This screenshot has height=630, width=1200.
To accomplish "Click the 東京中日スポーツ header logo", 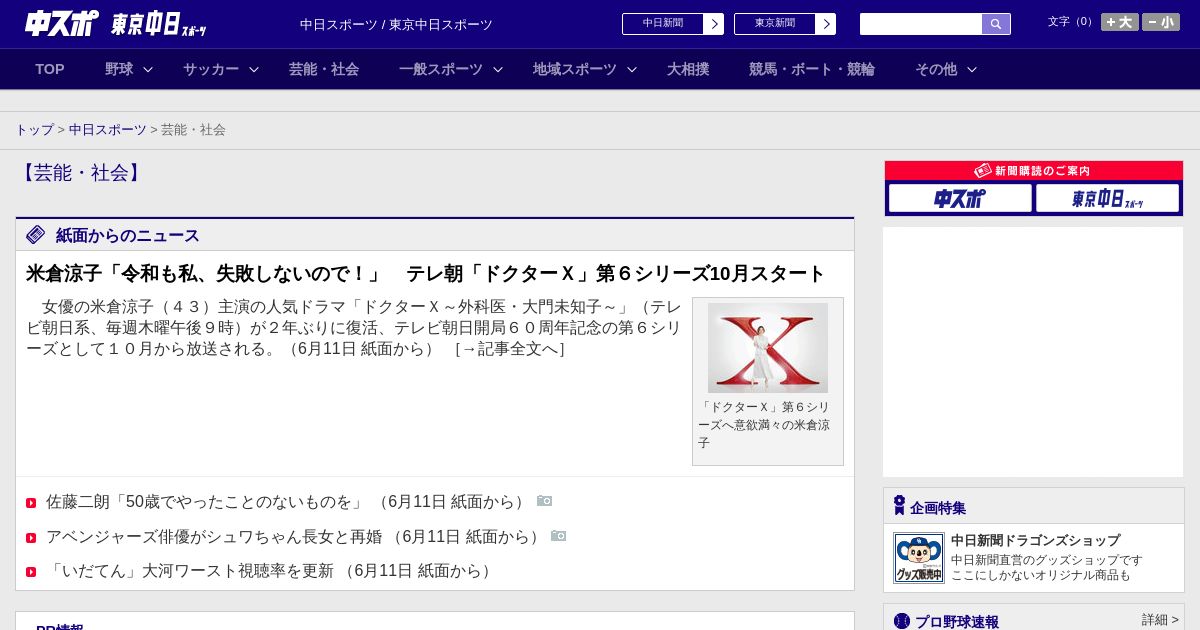I will click(x=159, y=24).
